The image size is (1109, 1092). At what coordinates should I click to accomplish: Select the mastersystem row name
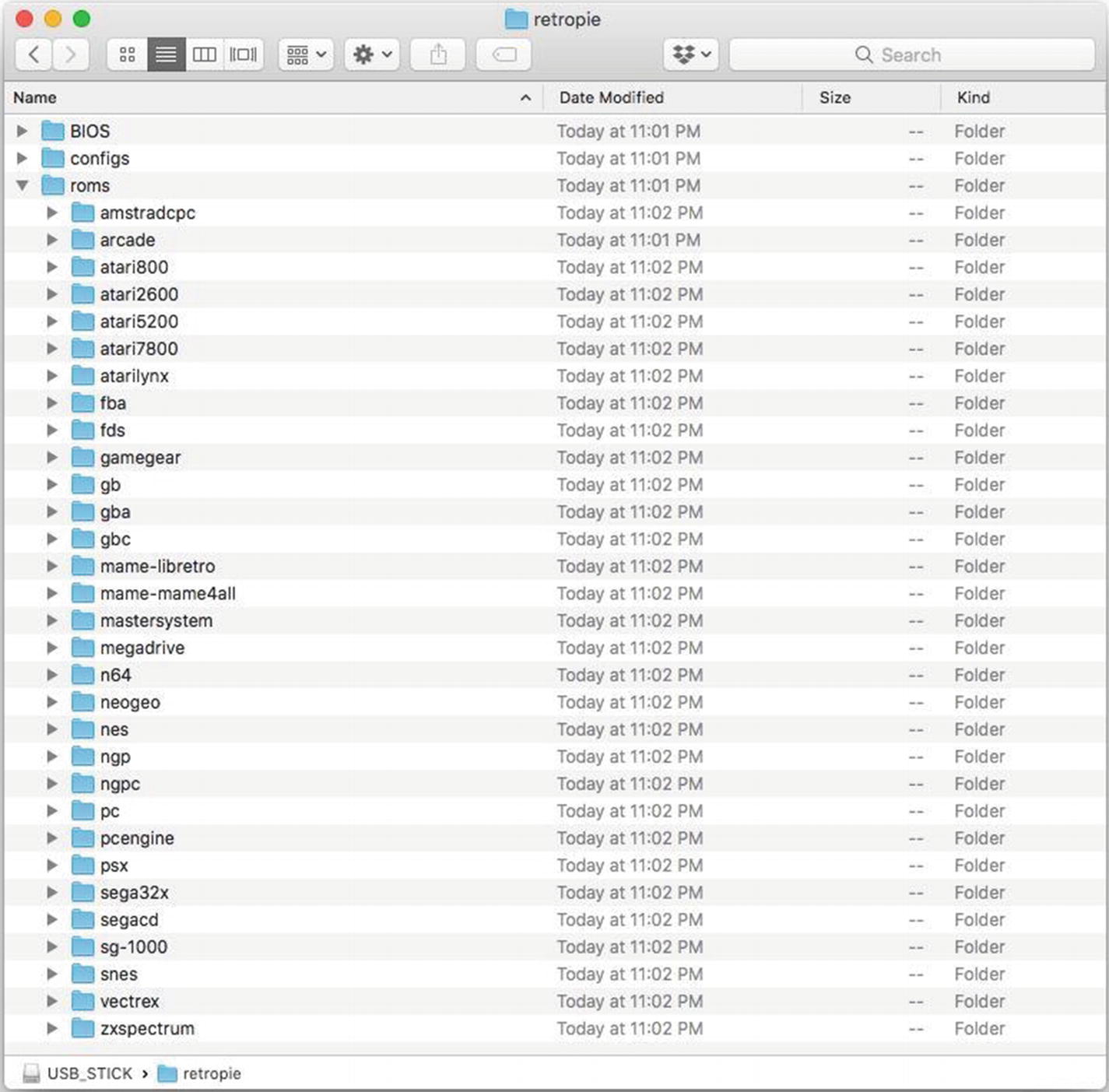point(156,620)
